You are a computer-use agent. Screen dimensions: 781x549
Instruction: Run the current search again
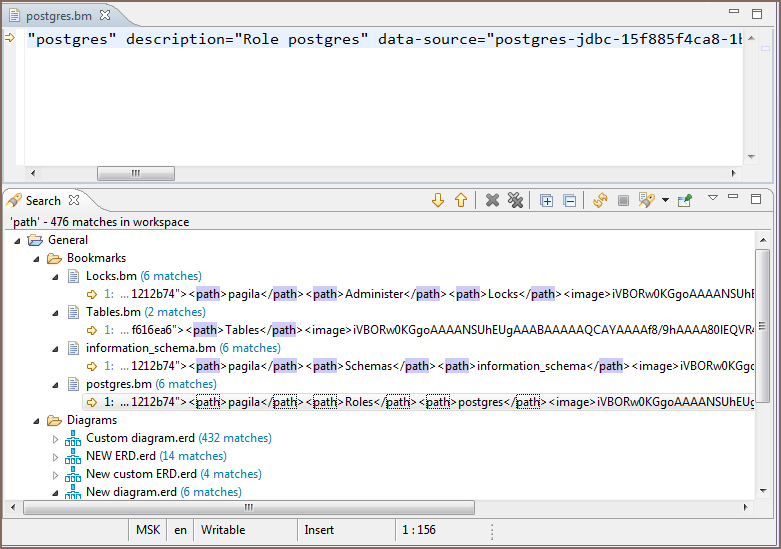pyautogui.click(x=600, y=201)
